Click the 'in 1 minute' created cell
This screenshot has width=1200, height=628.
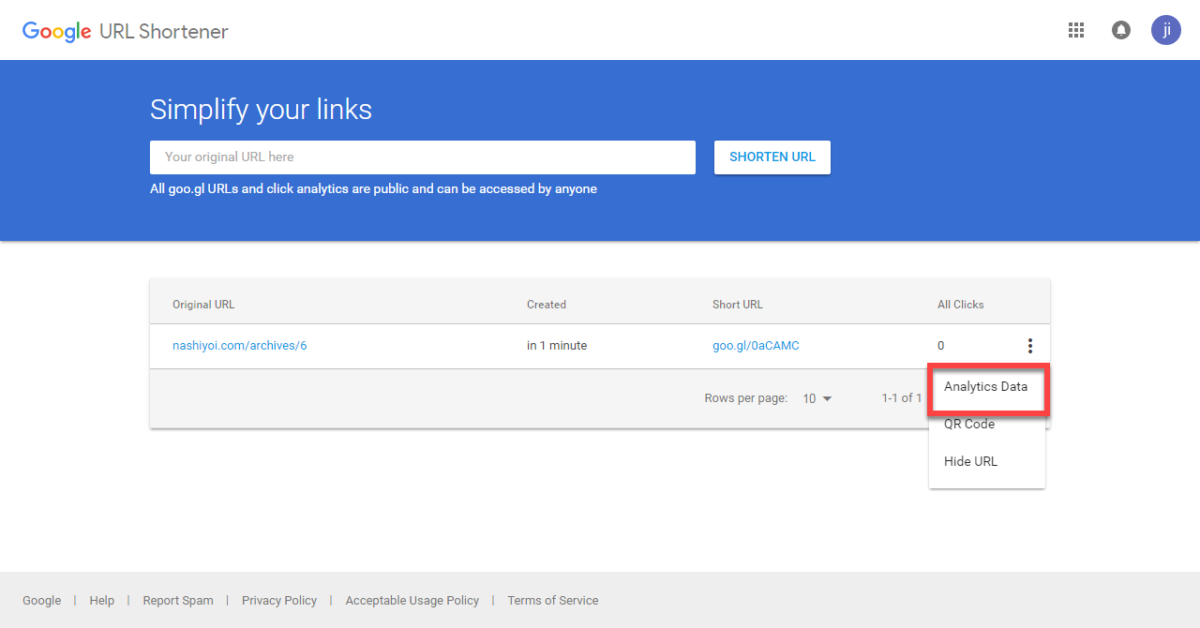point(557,346)
